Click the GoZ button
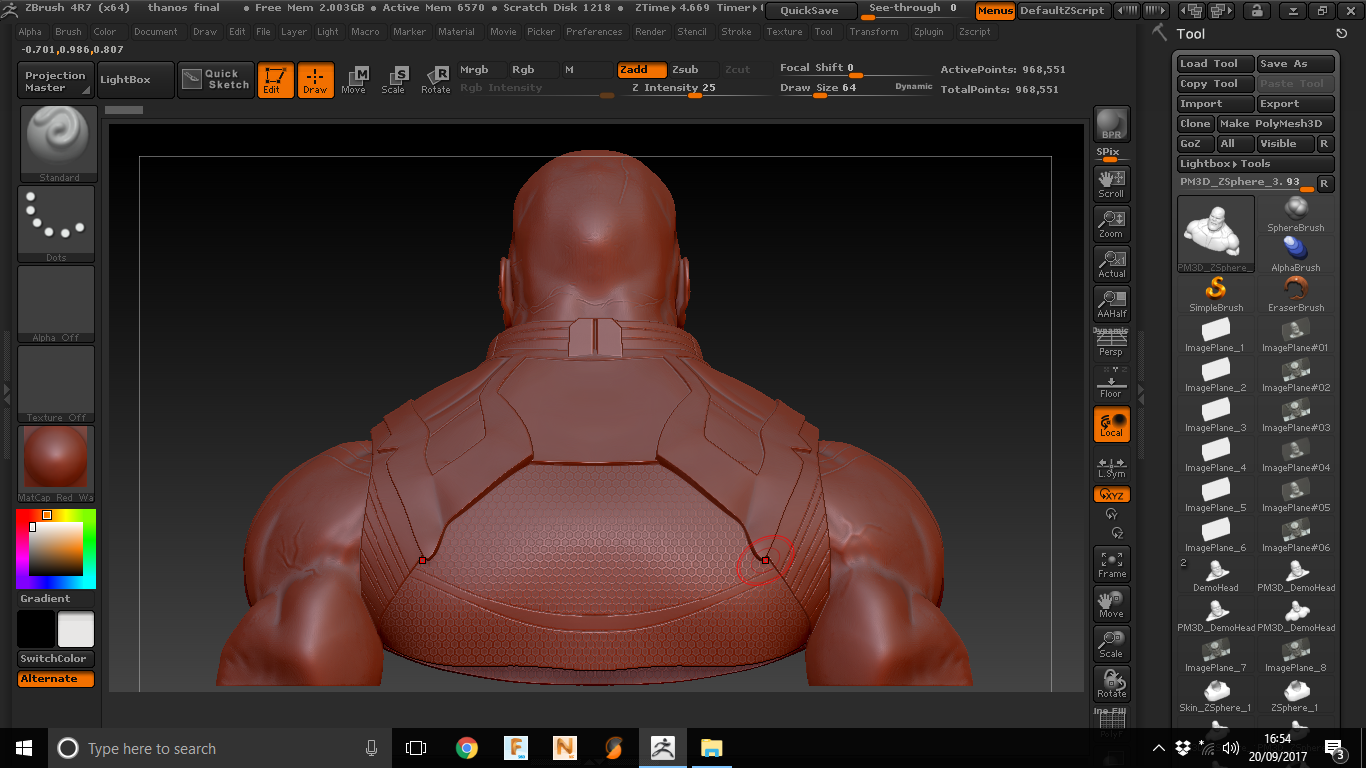The width and height of the screenshot is (1366, 768). [x=1195, y=144]
